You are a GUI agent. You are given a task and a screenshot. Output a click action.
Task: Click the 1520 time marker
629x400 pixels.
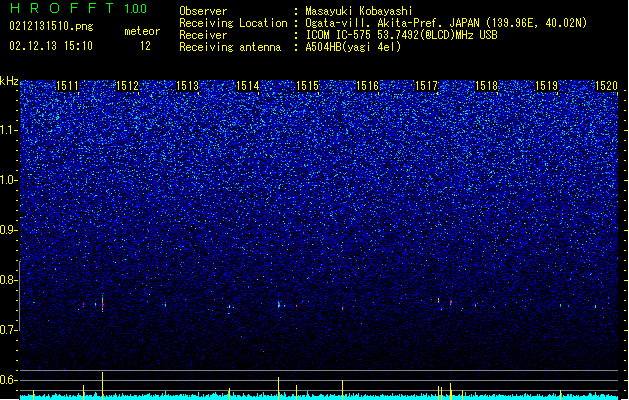(x=606, y=86)
